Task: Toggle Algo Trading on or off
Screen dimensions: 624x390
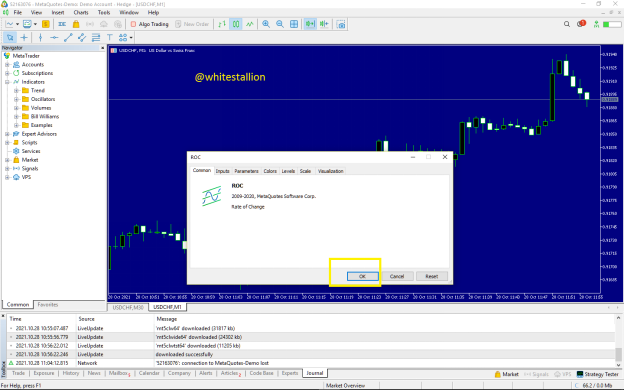Action: 150,24
